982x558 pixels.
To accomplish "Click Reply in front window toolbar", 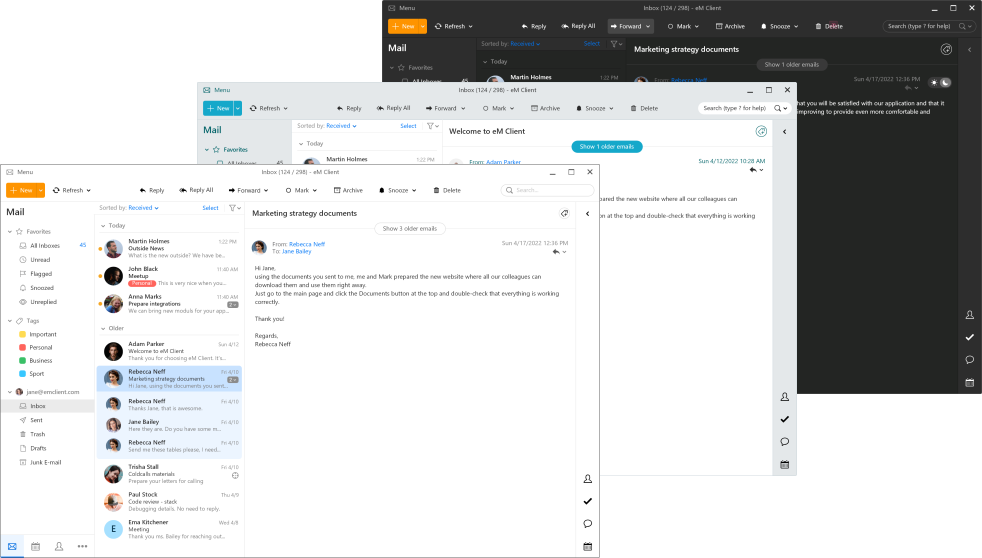I will (152, 190).
